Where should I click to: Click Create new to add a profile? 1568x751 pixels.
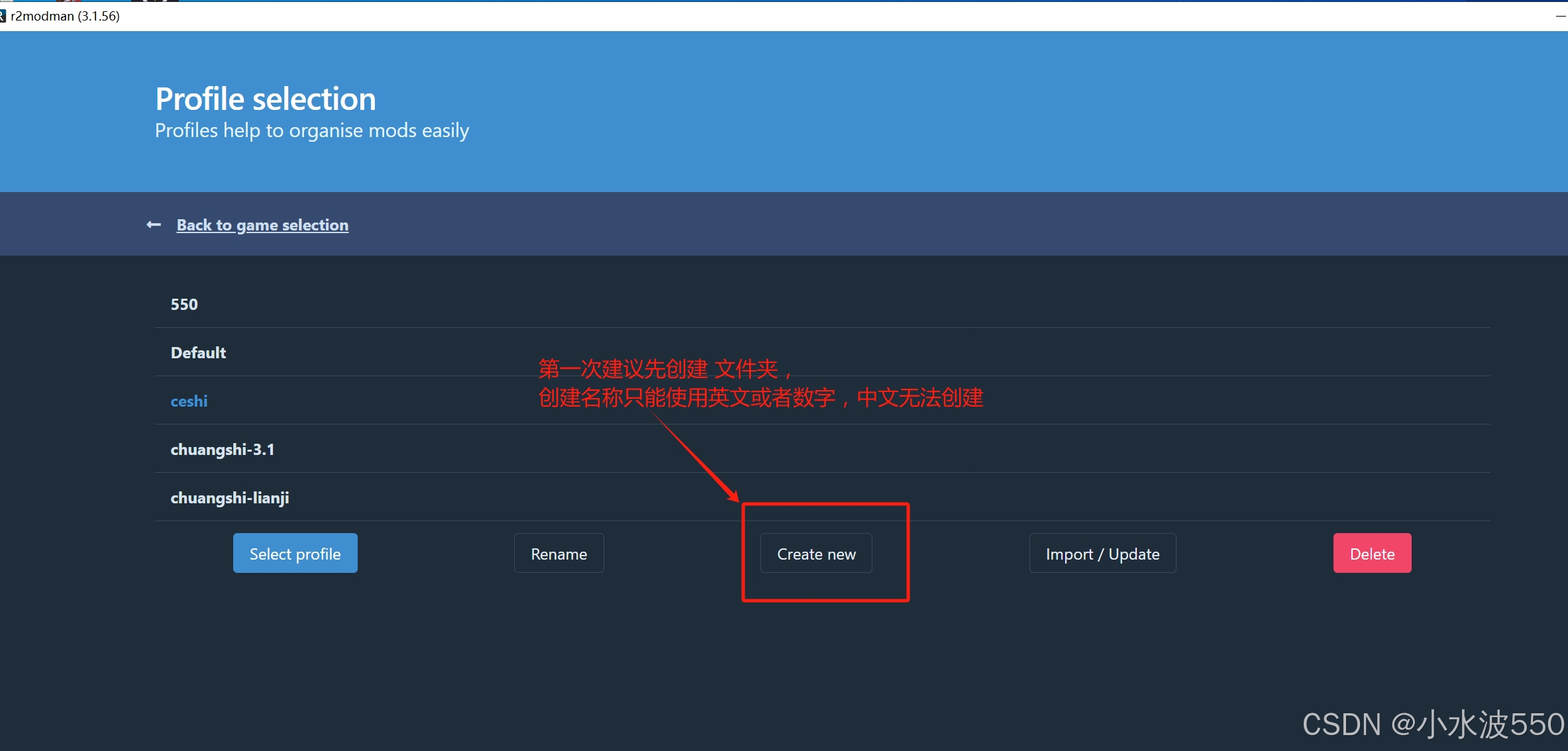click(x=816, y=554)
